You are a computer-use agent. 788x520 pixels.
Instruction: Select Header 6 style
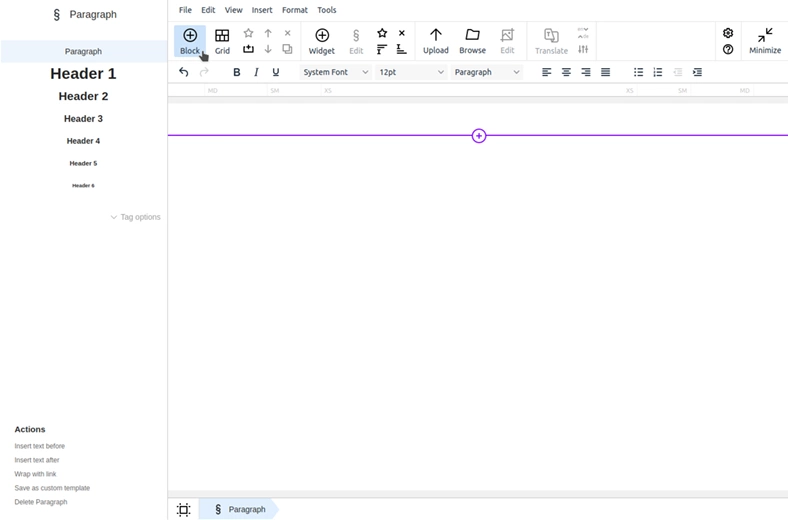[x=83, y=185]
